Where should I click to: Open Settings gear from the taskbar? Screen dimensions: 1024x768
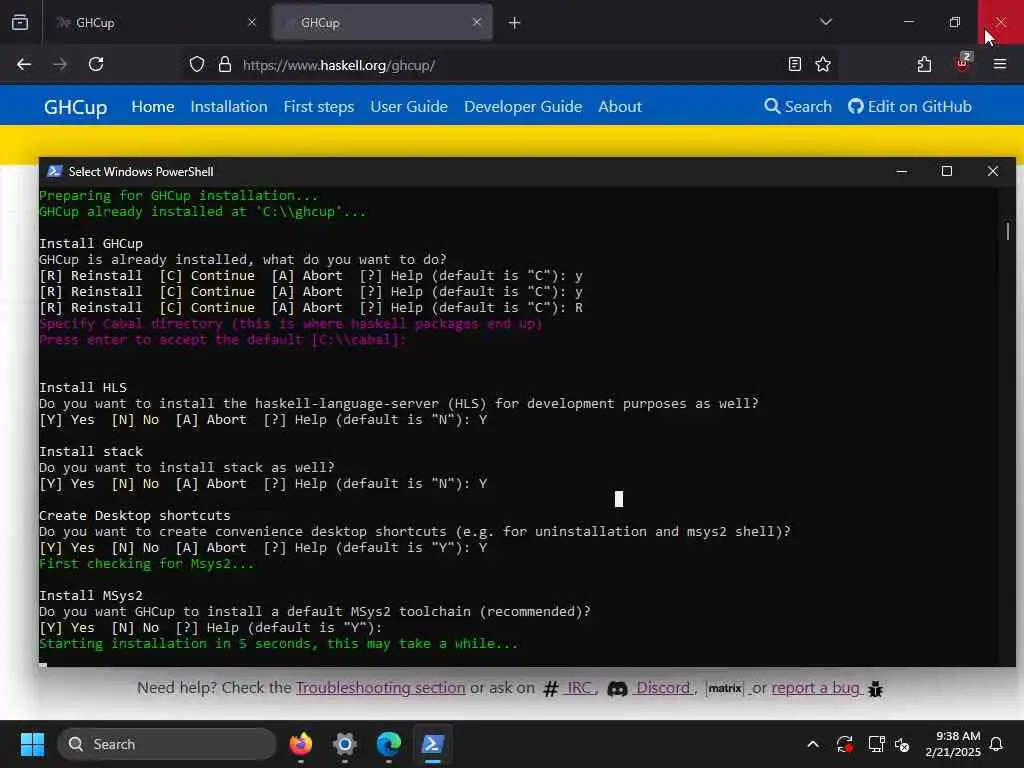[345, 744]
